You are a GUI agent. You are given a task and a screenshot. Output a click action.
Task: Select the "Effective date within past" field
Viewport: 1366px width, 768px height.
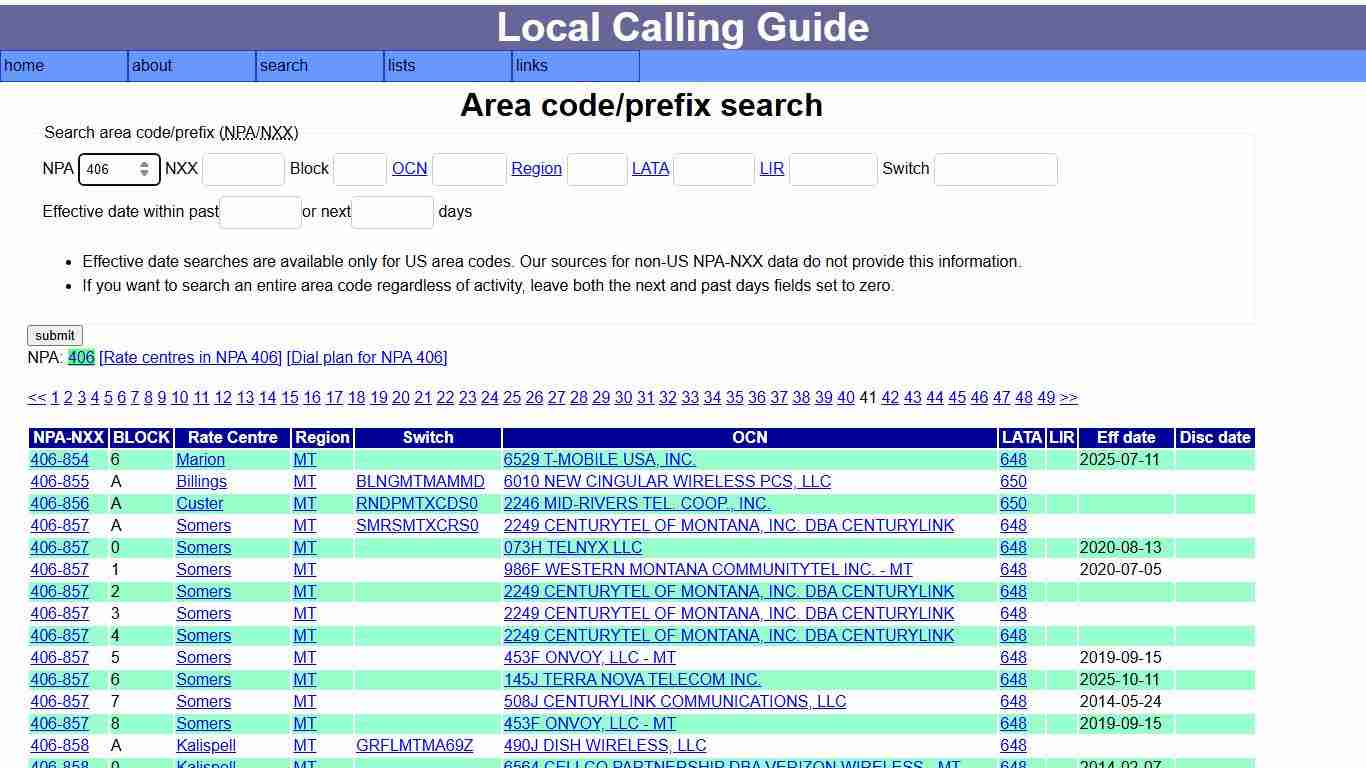tap(259, 212)
